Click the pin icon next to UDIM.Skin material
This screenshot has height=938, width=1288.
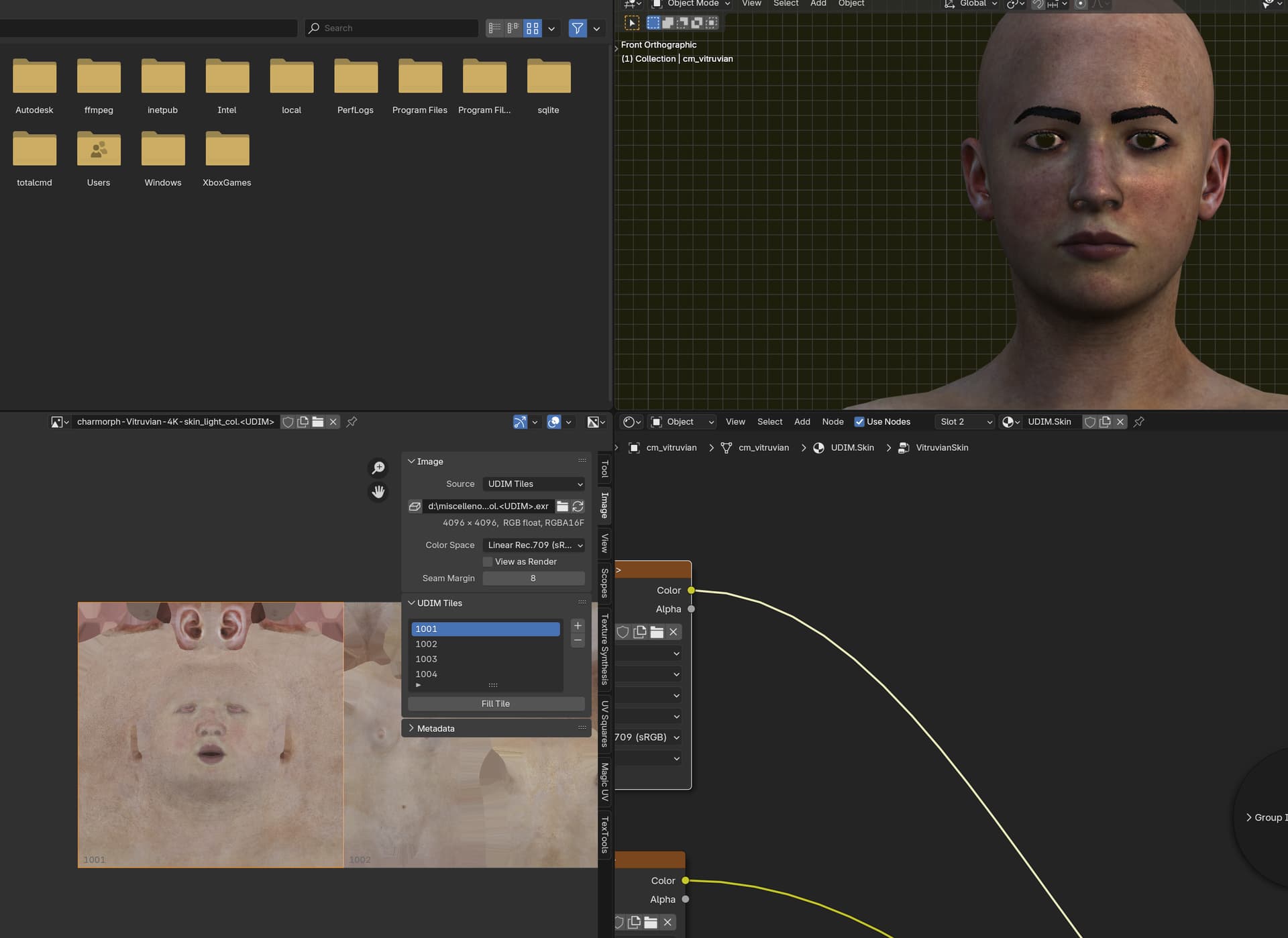[x=1139, y=422]
